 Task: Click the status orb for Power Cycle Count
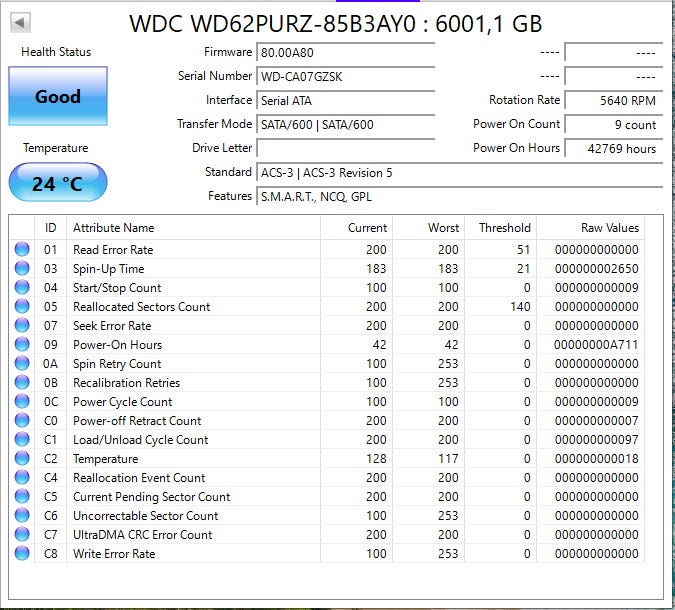(22, 401)
